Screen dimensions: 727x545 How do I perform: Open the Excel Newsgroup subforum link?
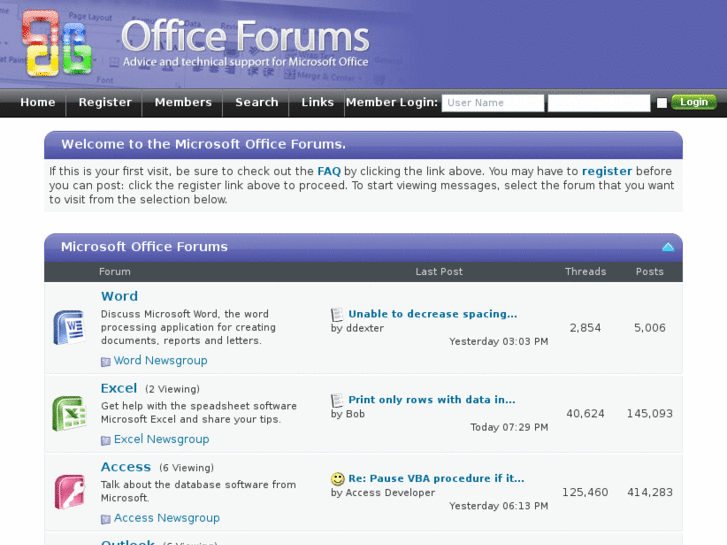pyautogui.click(x=161, y=439)
